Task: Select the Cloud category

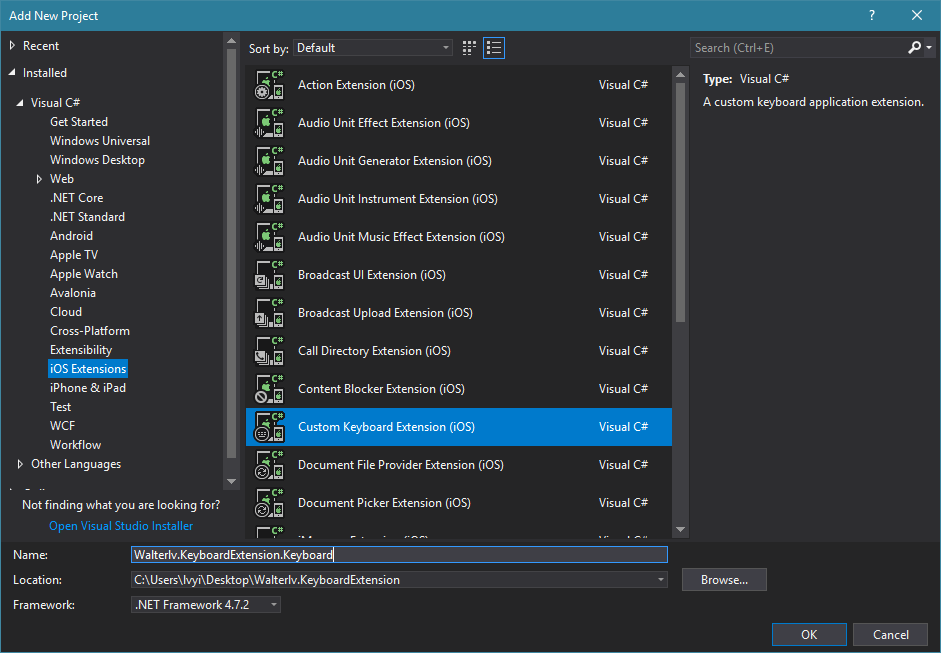Action: coord(66,312)
